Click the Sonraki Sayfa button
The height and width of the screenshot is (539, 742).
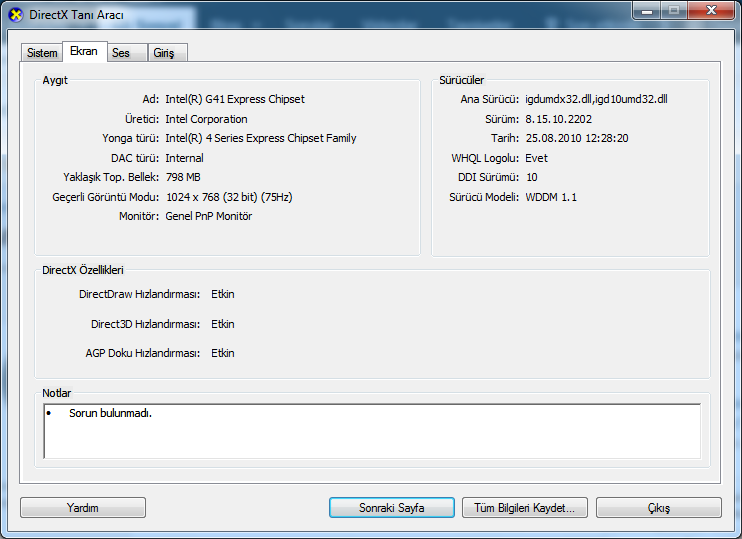pyautogui.click(x=392, y=508)
